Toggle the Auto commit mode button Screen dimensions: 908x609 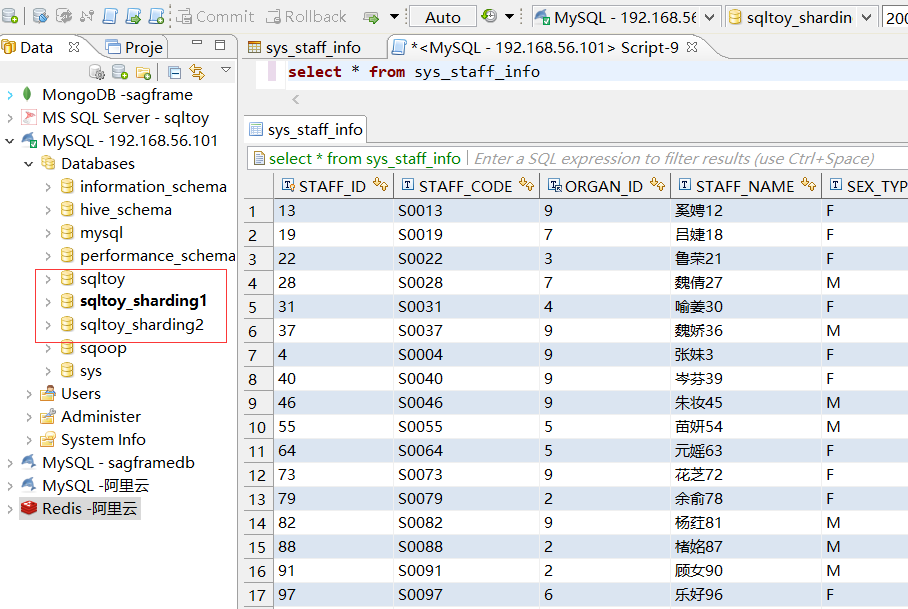(443, 16)
